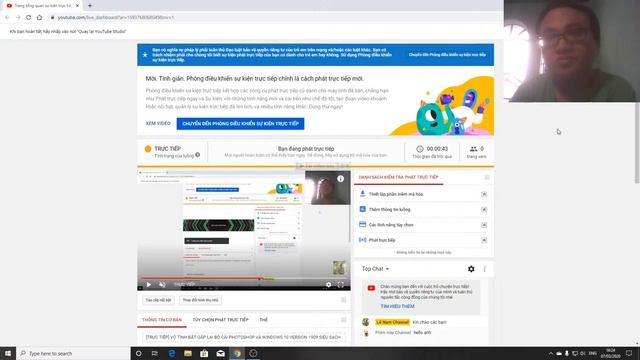
Task: Click Tạo clip nổi bật button
Action: [x=158, y=300]
